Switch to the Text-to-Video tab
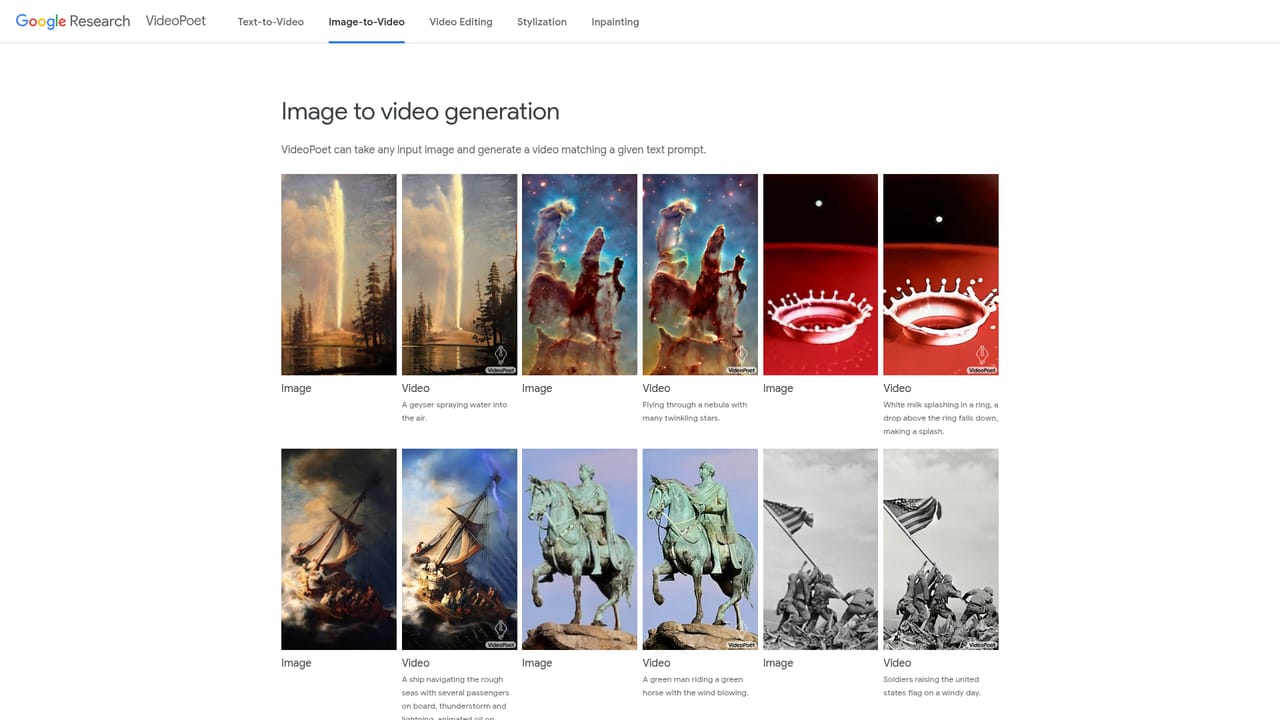The height and width of the screenshot is (720, 1280). point(271,22)
